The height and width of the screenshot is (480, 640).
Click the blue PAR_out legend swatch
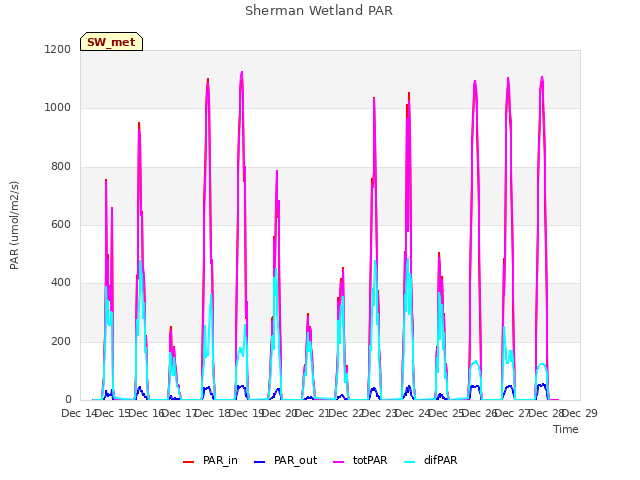[260, 462]
